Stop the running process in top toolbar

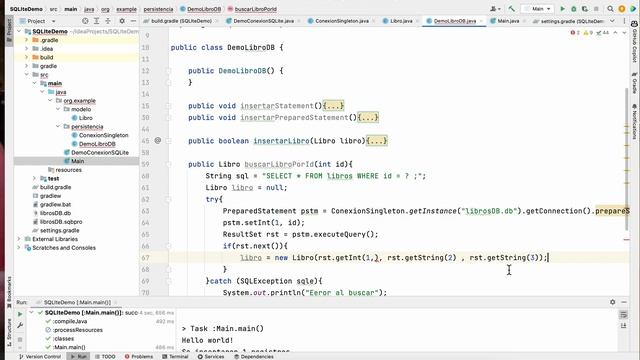click(596, 9)
